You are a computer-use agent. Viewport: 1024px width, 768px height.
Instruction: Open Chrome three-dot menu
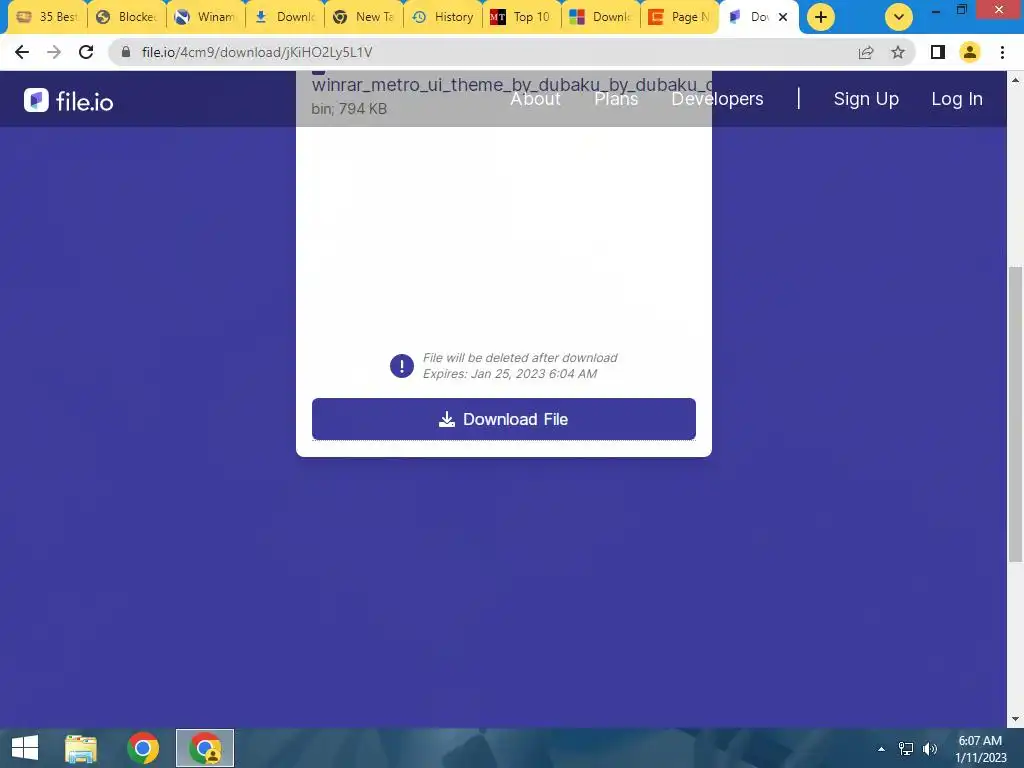click(x=1002, y=52)
